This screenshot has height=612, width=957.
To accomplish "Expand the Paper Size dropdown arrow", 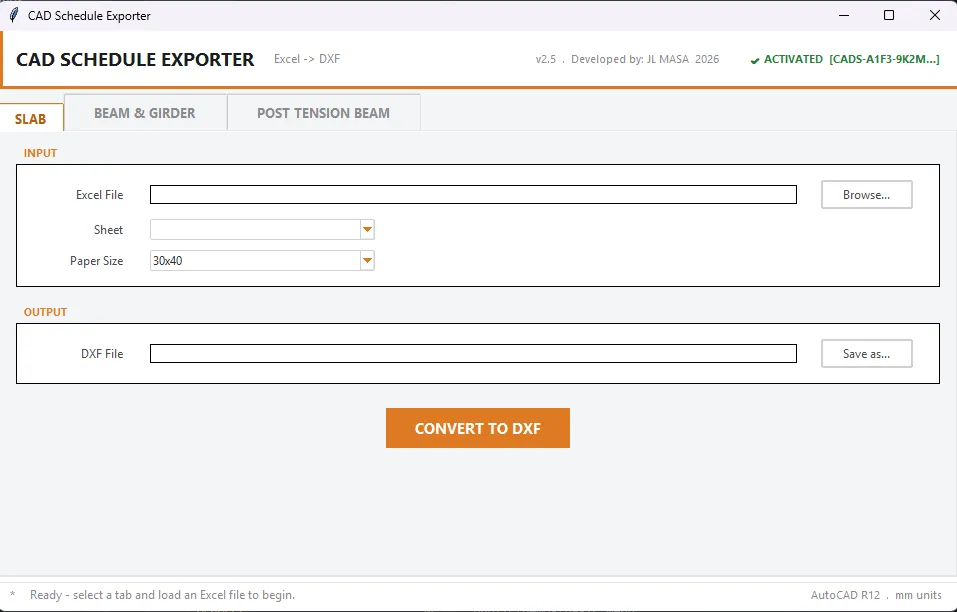I will click(367, 261).
